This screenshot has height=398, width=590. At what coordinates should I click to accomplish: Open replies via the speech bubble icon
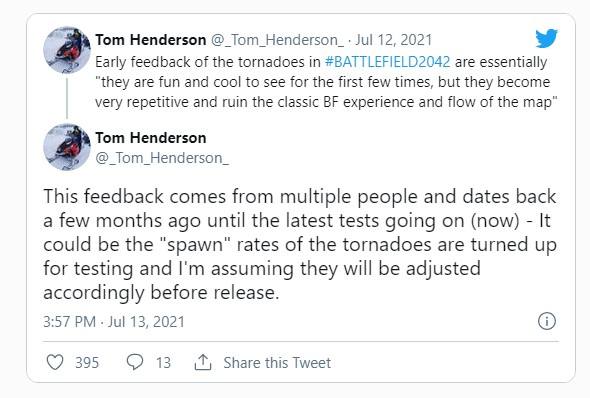(135, 362)
